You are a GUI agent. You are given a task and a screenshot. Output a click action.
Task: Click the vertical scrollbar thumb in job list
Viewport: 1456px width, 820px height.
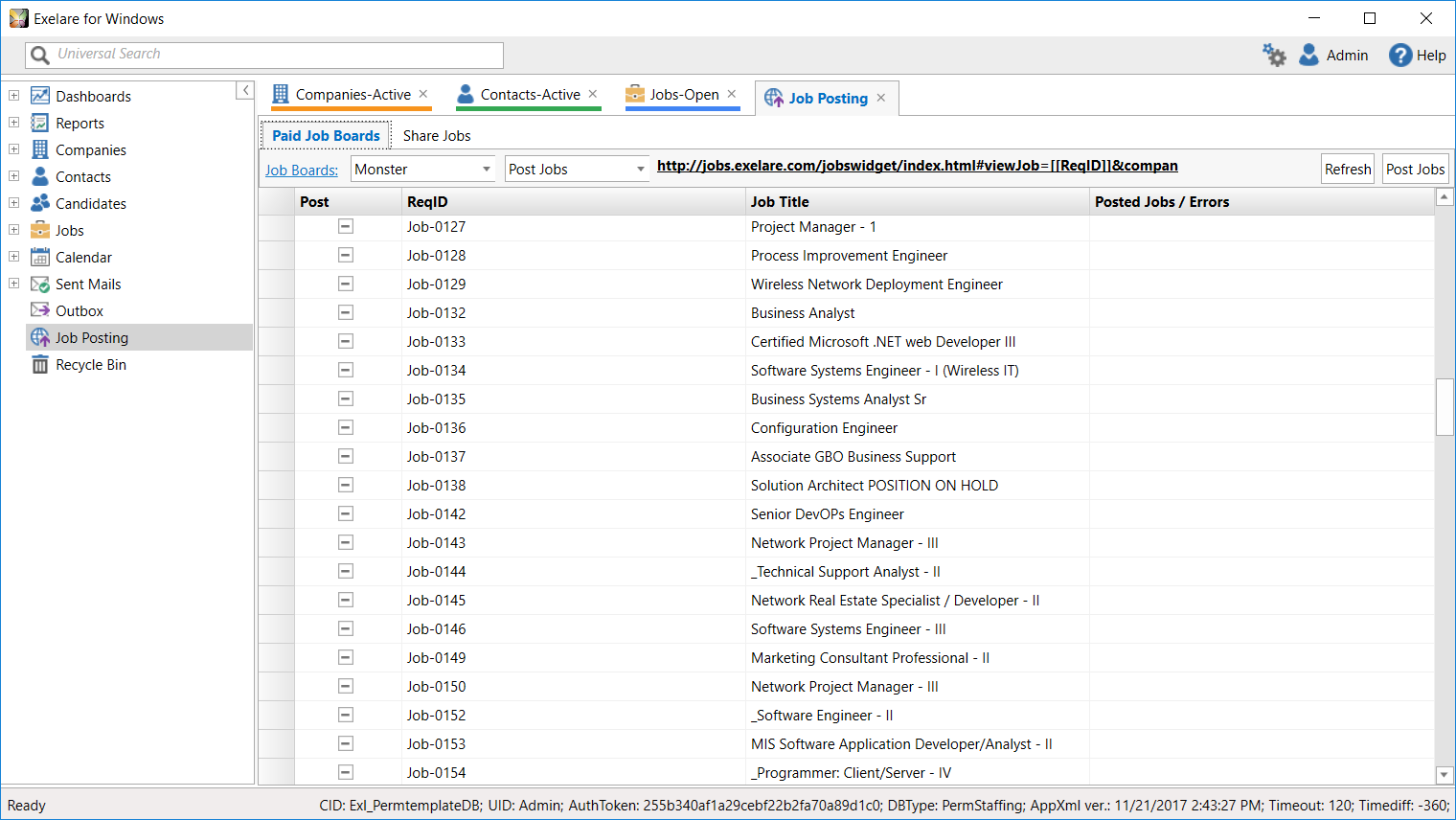(x=1445, y=407)
